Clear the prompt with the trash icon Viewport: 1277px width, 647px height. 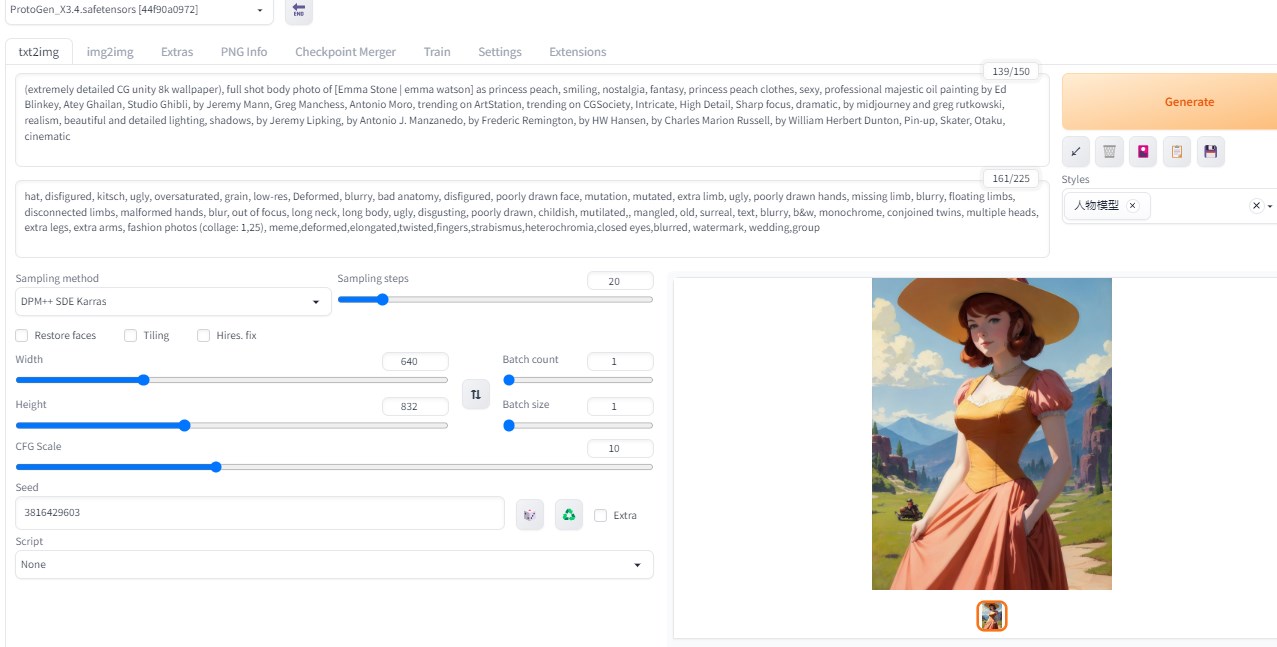pyautogui.click(x=1109, y=152)
